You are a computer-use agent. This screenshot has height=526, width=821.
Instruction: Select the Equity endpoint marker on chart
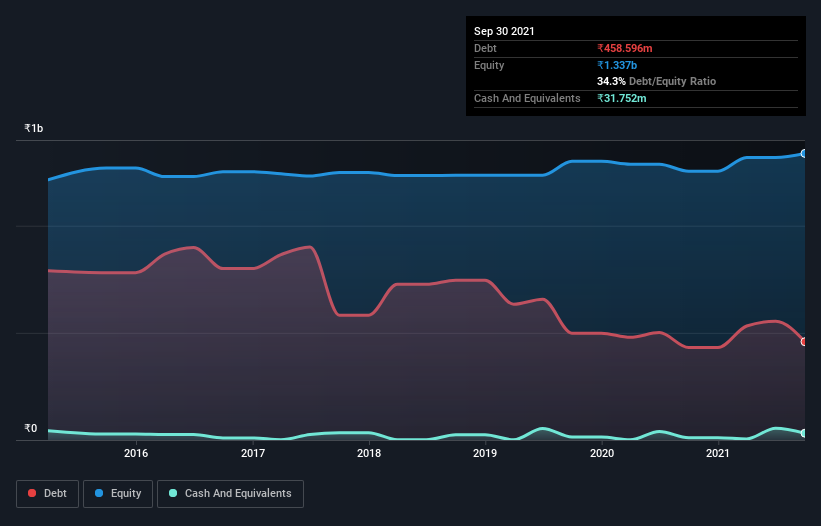tap(803, 154)
